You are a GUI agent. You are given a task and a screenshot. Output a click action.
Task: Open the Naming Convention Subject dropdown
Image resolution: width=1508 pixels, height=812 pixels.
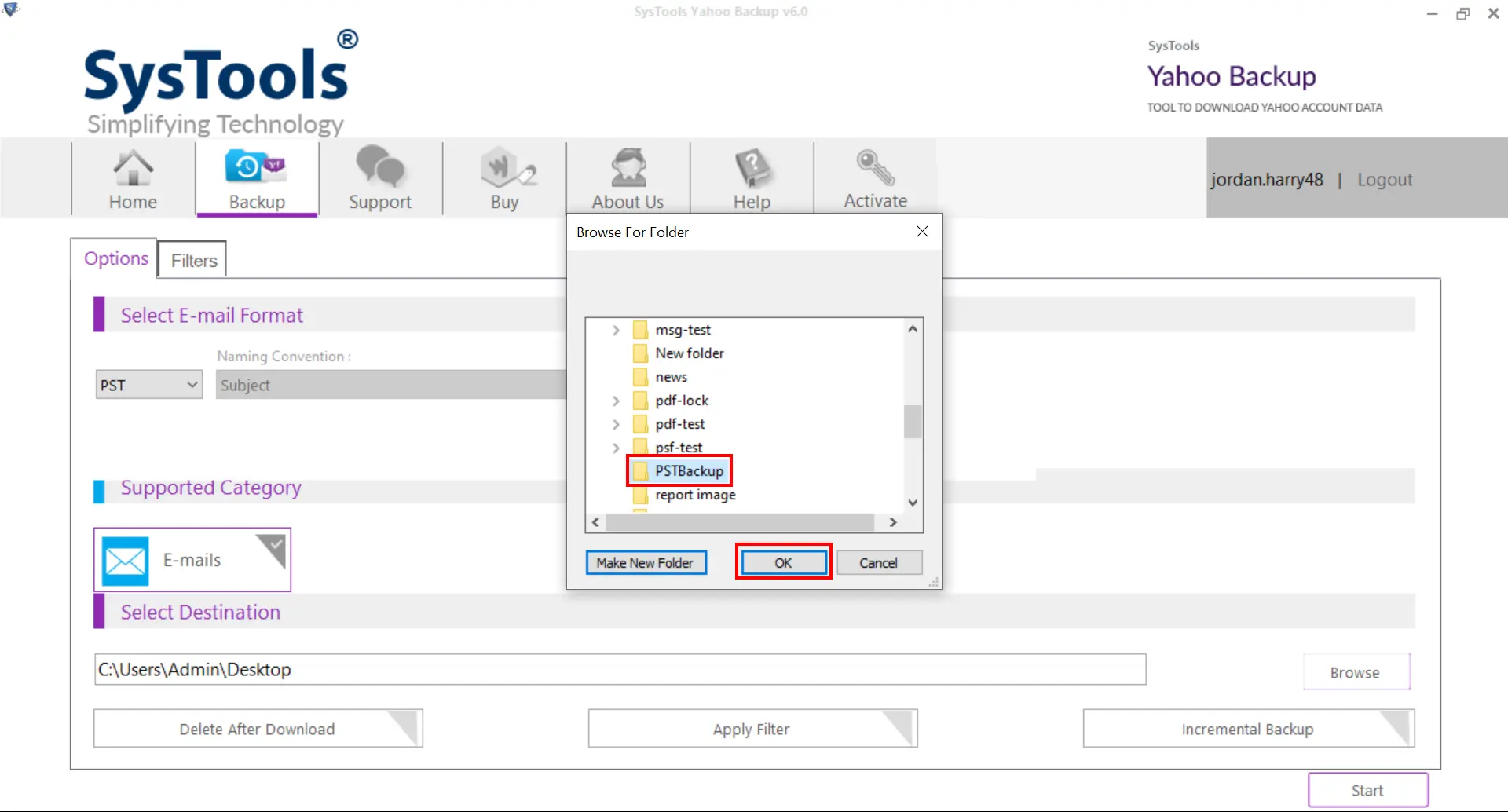coord(391,385)
